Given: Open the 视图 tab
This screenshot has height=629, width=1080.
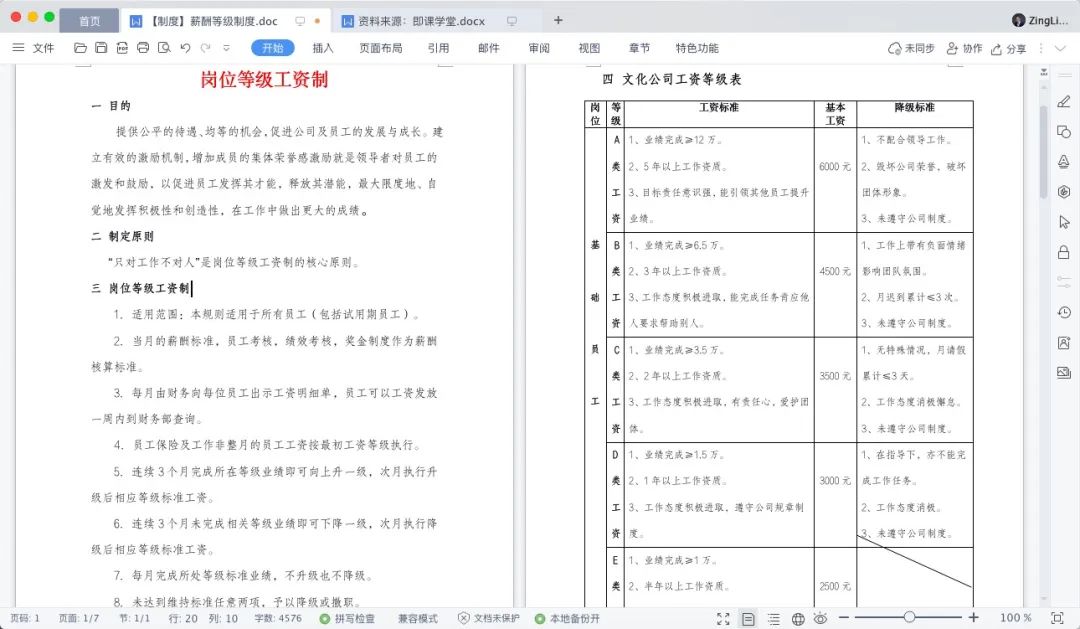Looking at the screenshot, I should 589,48.
